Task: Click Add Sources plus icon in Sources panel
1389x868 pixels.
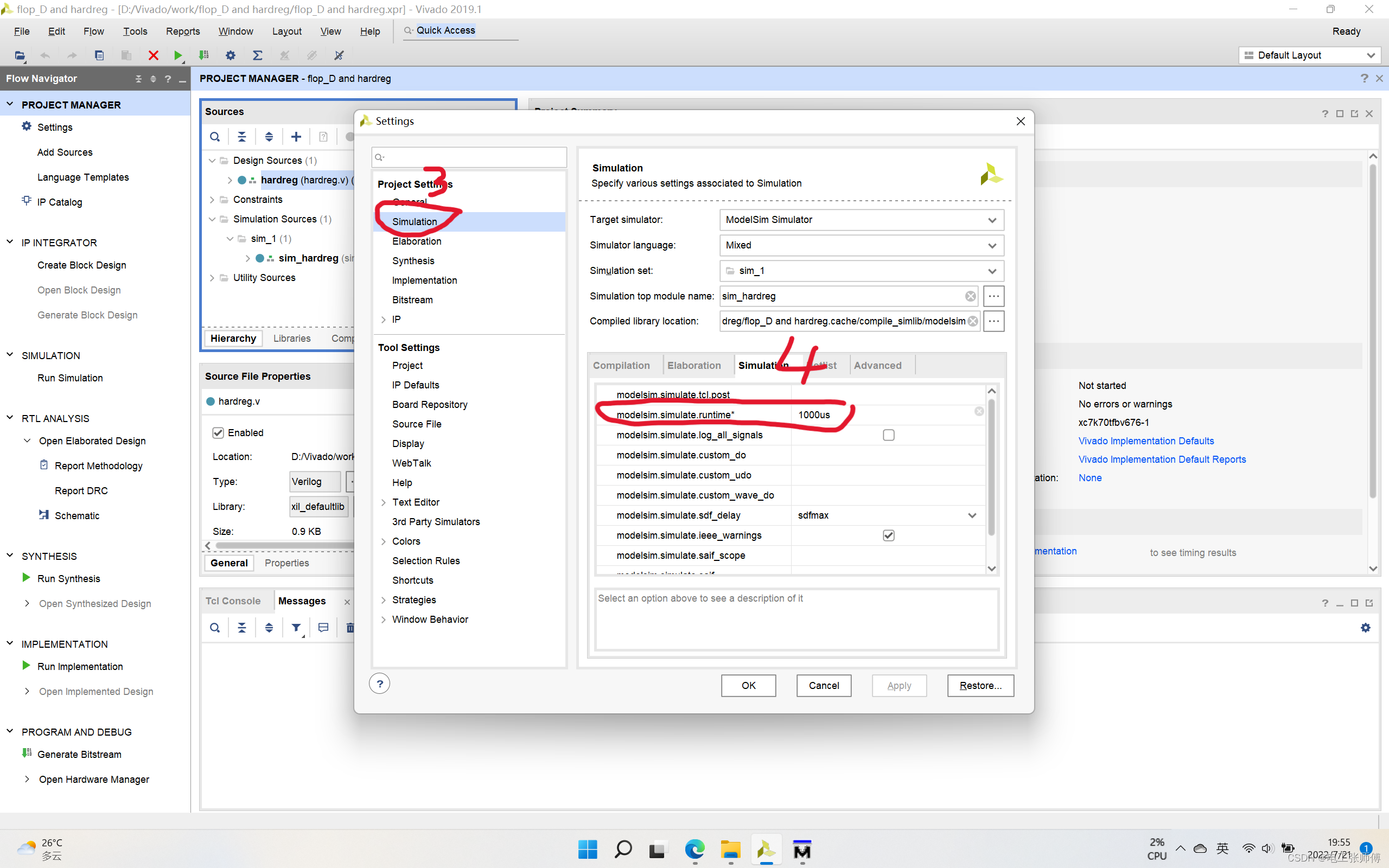Action: coord(296,137)
